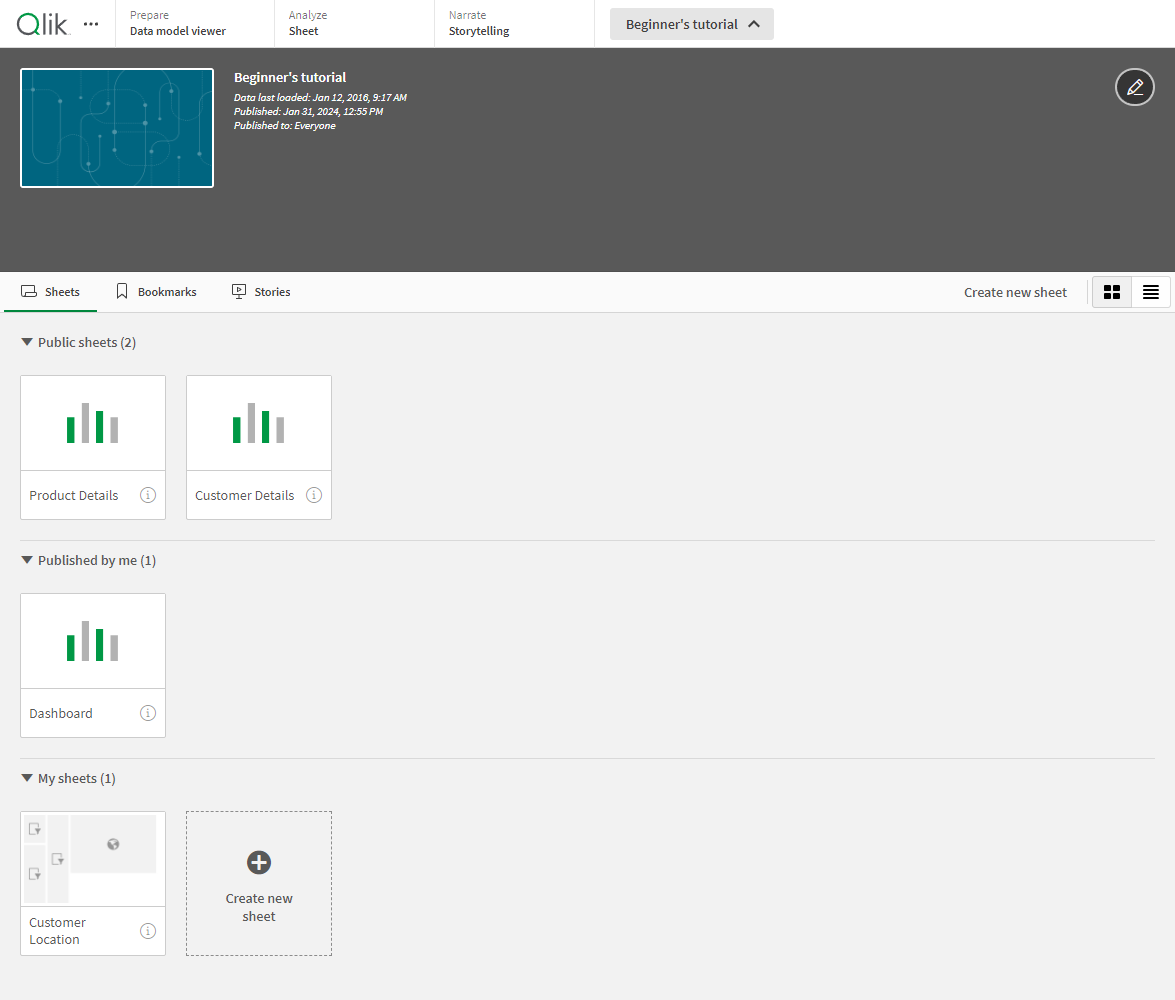This screenshot has width=1175, height=1000.
Task: Click the app thumbnail image
Action: point(117,128)
